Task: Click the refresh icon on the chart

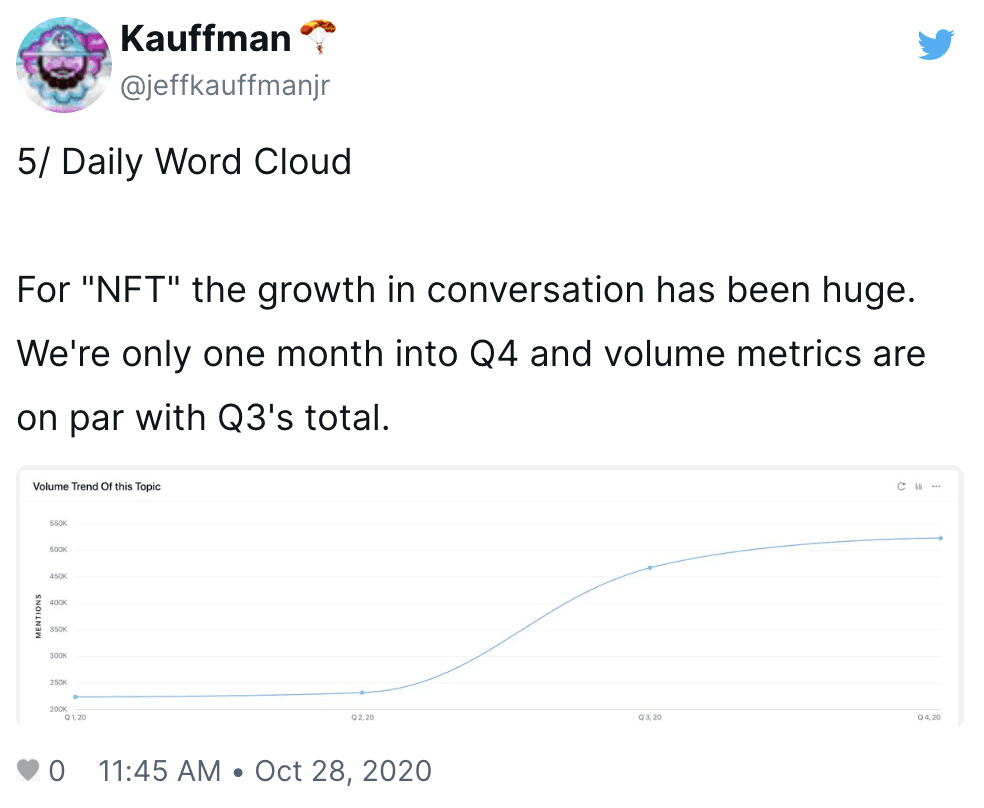Action: [x=901, y=486]
